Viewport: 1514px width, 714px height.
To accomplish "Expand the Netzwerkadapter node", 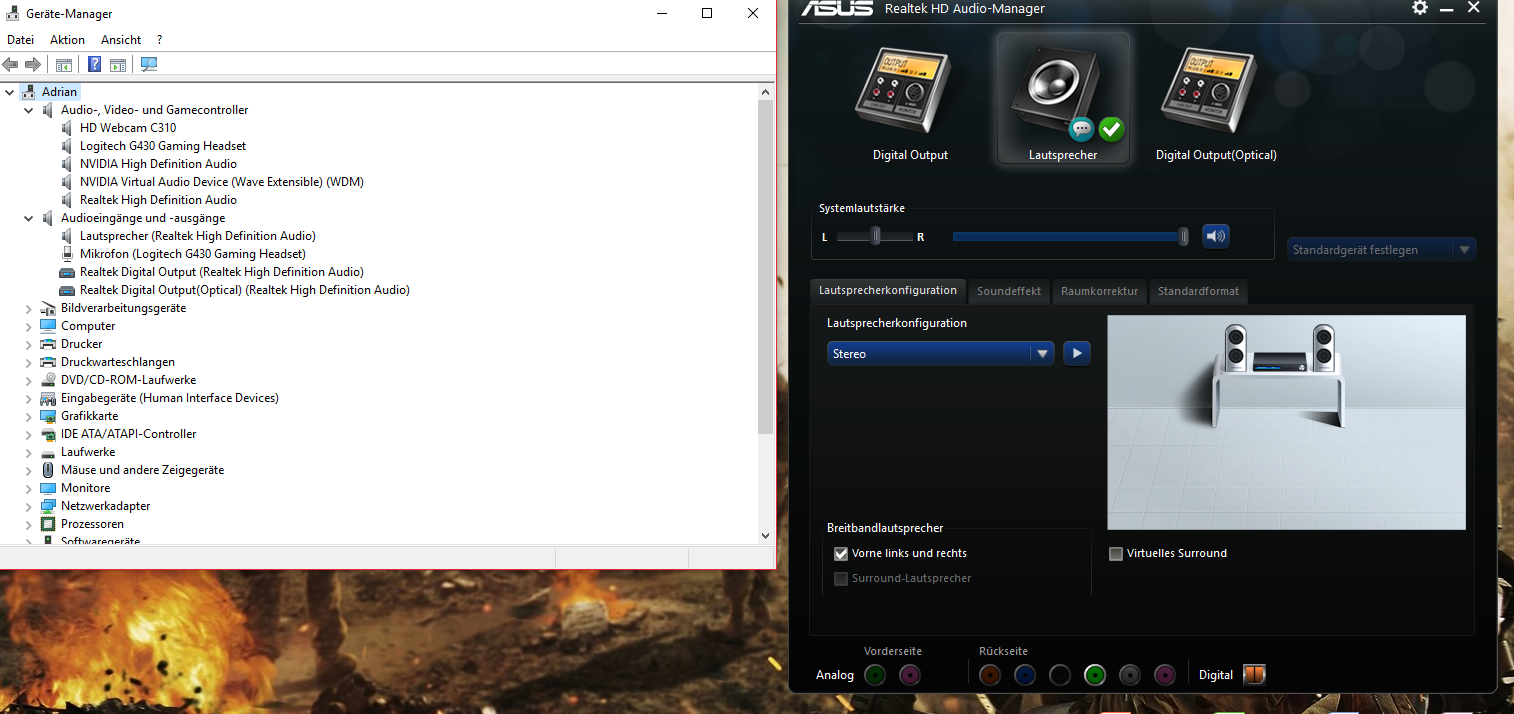I will (28, 506).
